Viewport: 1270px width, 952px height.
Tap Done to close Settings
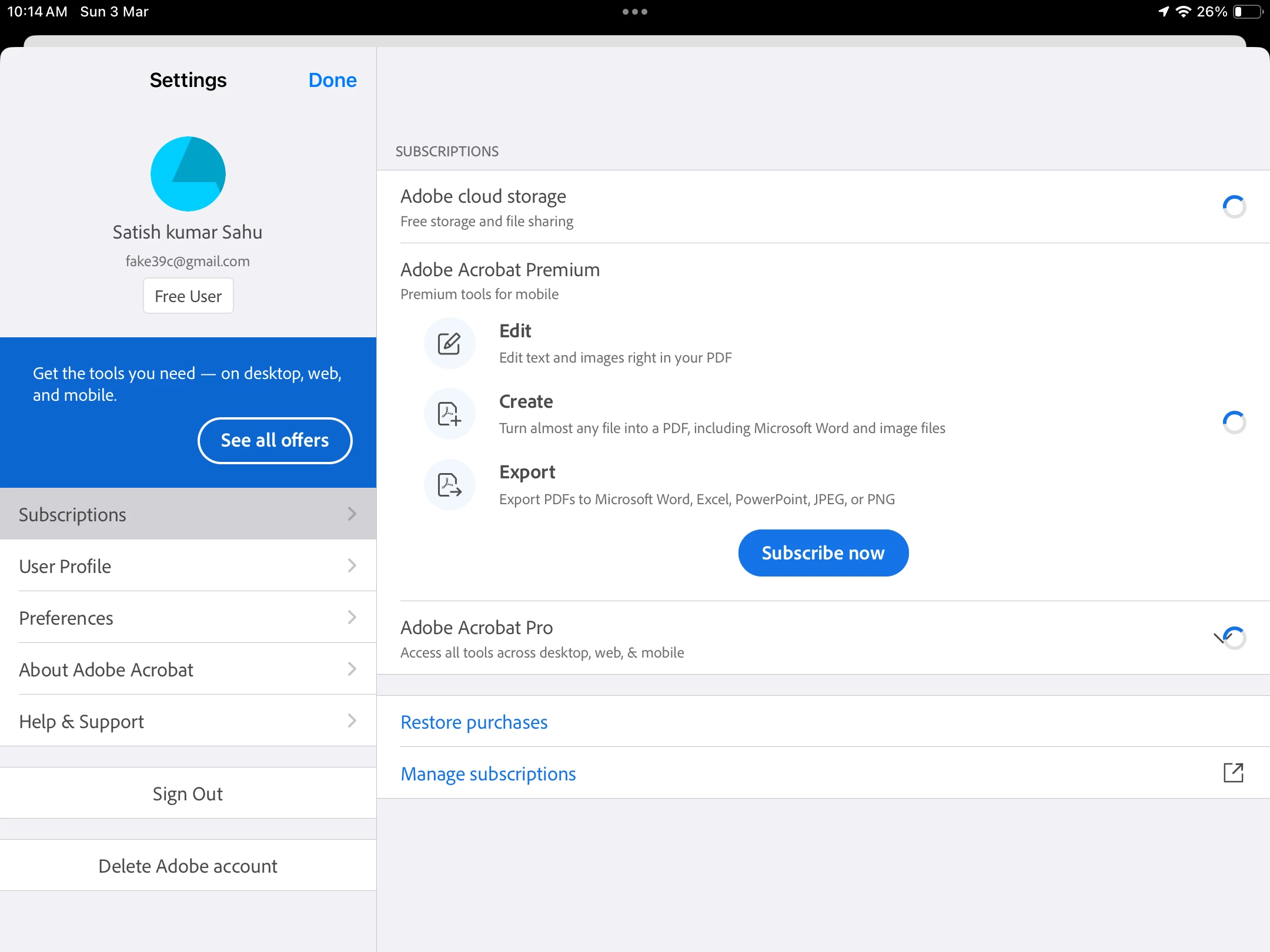coord(332,80)
